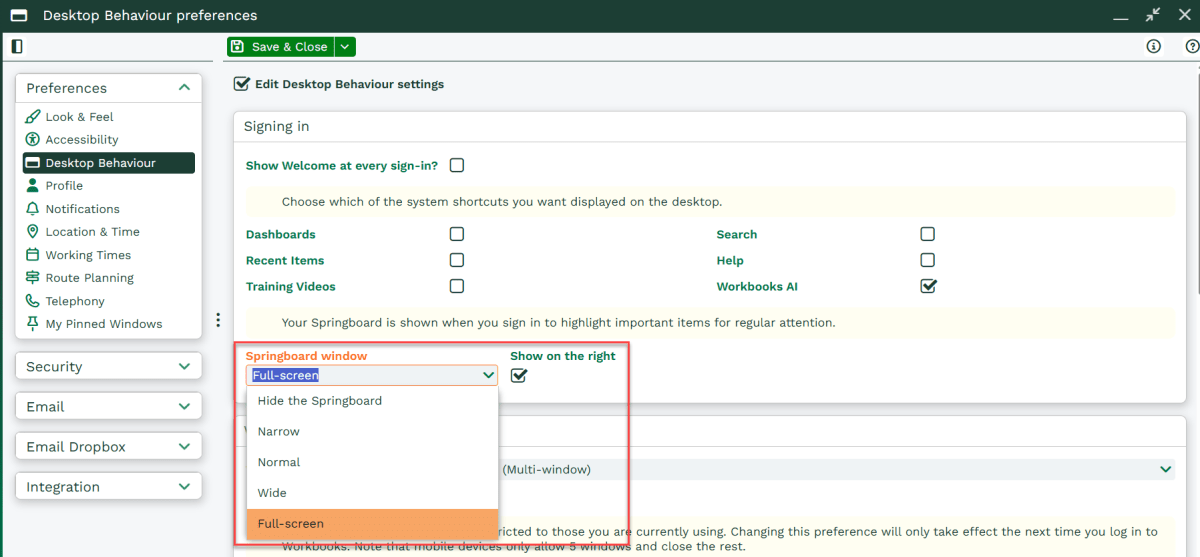The height and width of the screenshot is (557, 1200).
Task: Check the Search shortcut box
Action: [928, 234]
